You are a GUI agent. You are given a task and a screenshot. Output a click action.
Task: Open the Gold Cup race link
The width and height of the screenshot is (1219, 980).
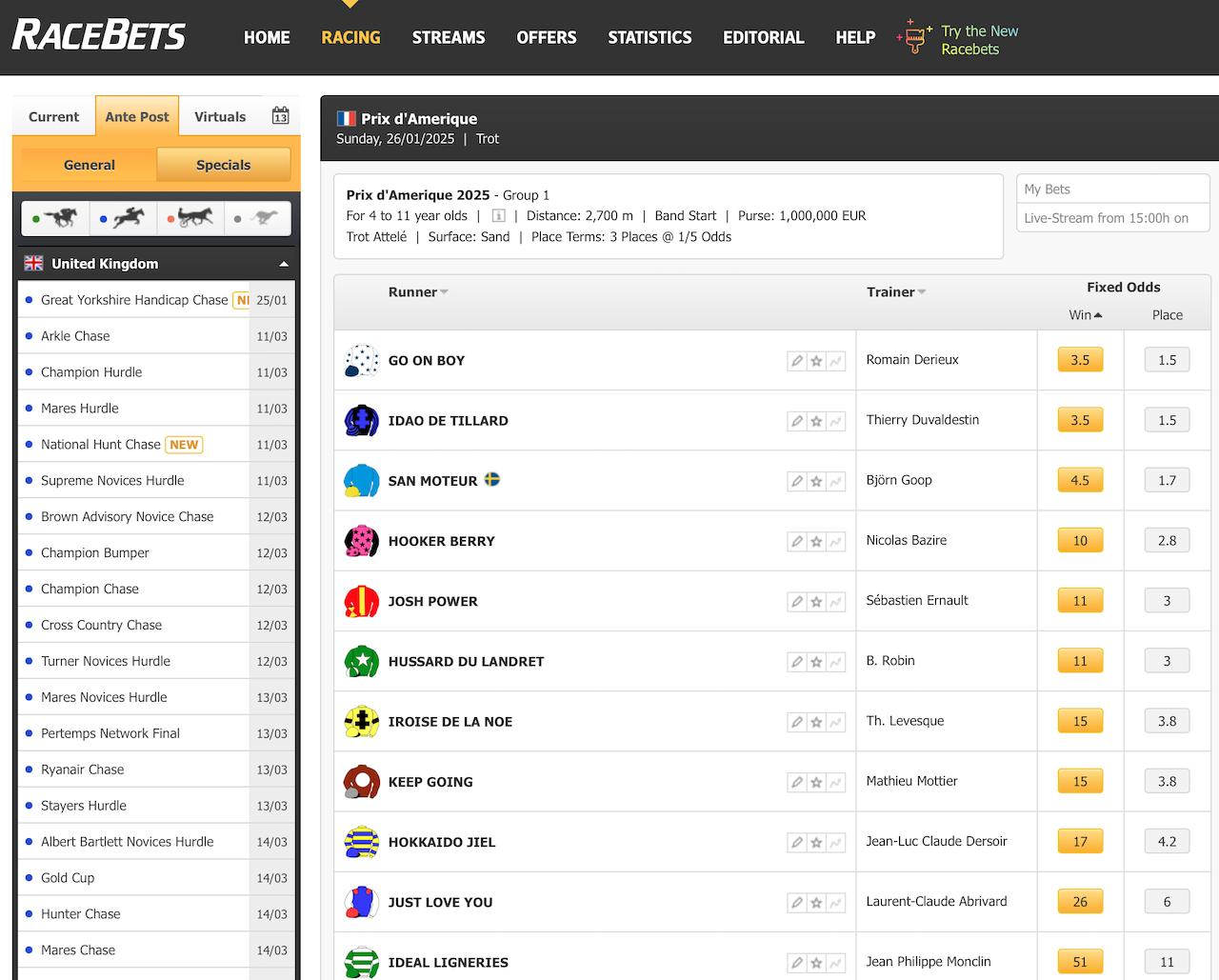pos(68,877)
